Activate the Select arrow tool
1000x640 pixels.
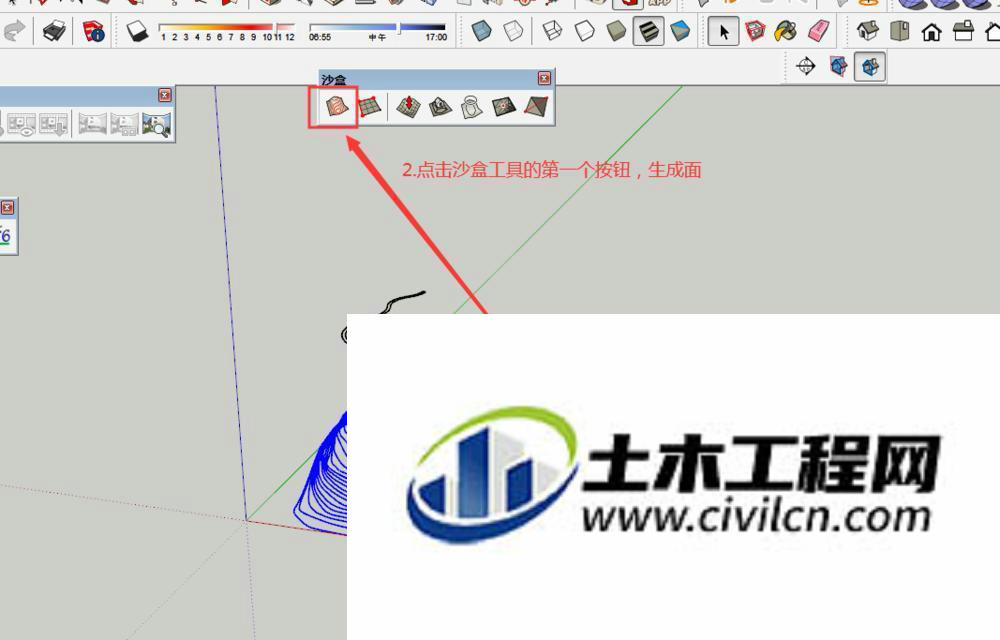tap(723, 31)
